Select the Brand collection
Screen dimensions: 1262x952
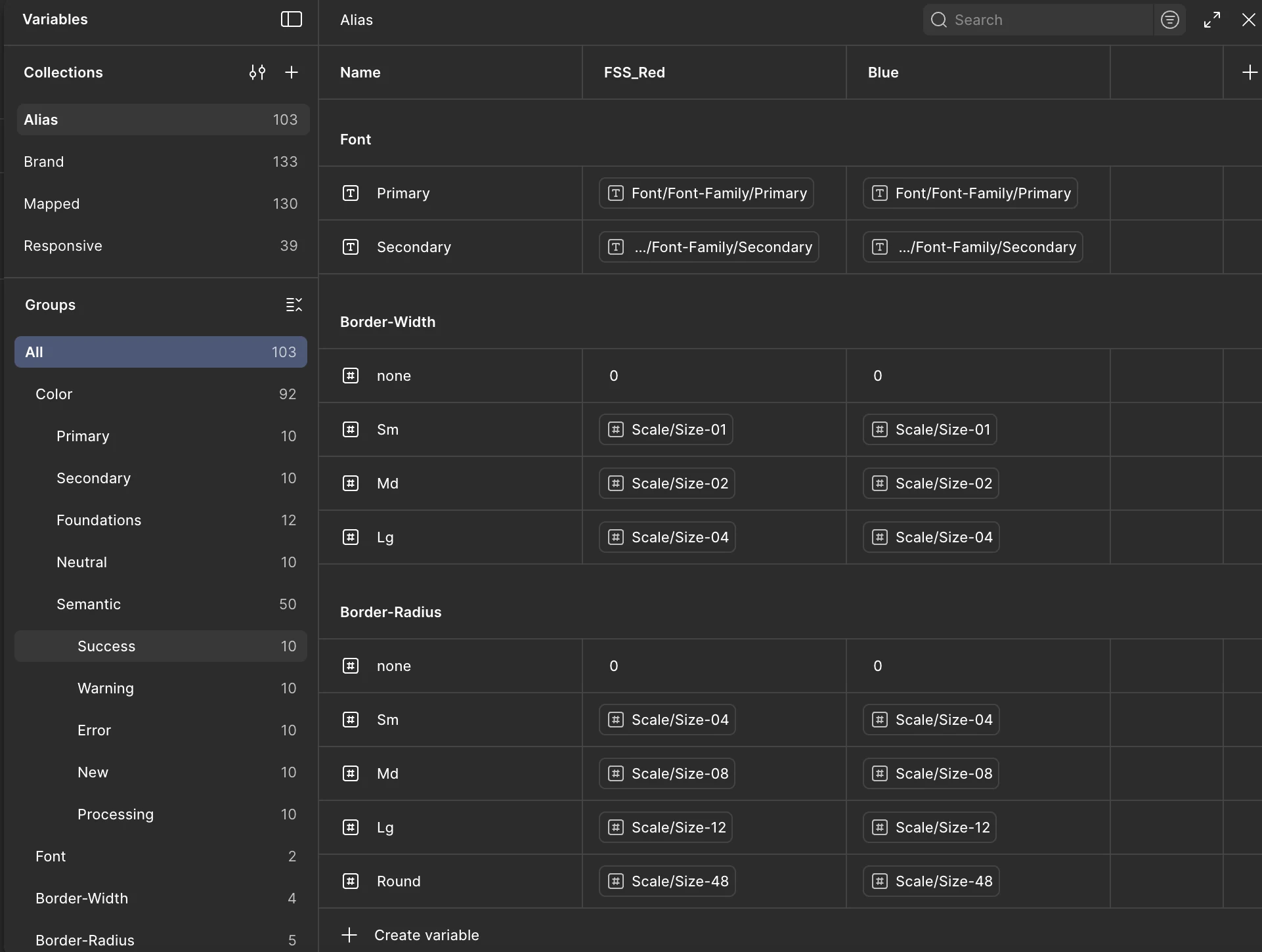coord(163,162)
